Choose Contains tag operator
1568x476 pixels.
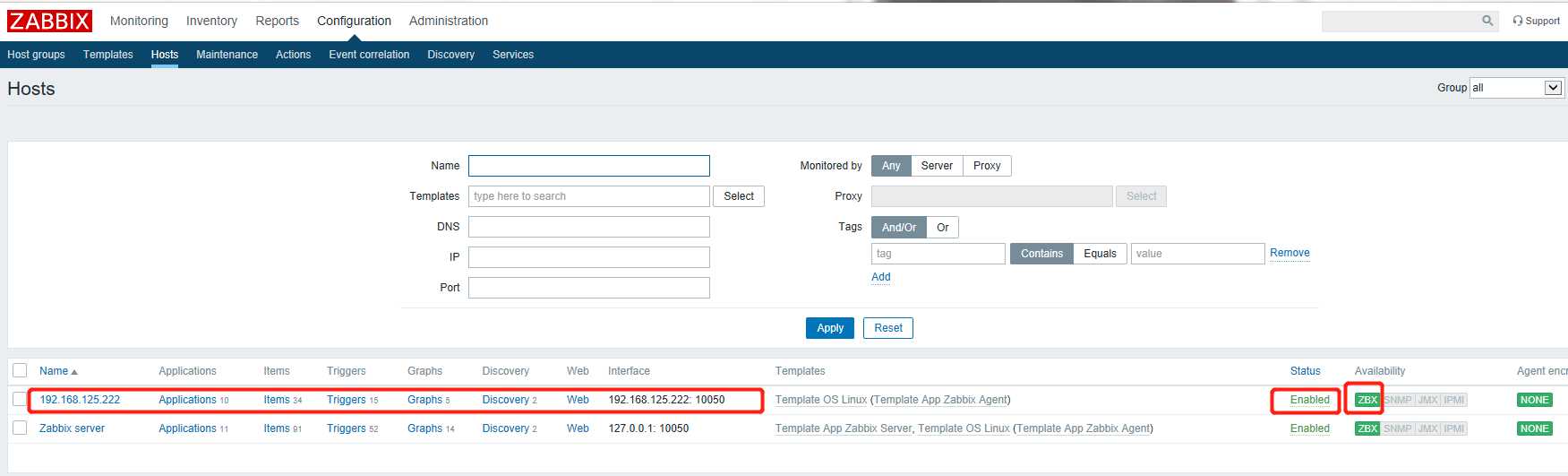click(1041, 254)
